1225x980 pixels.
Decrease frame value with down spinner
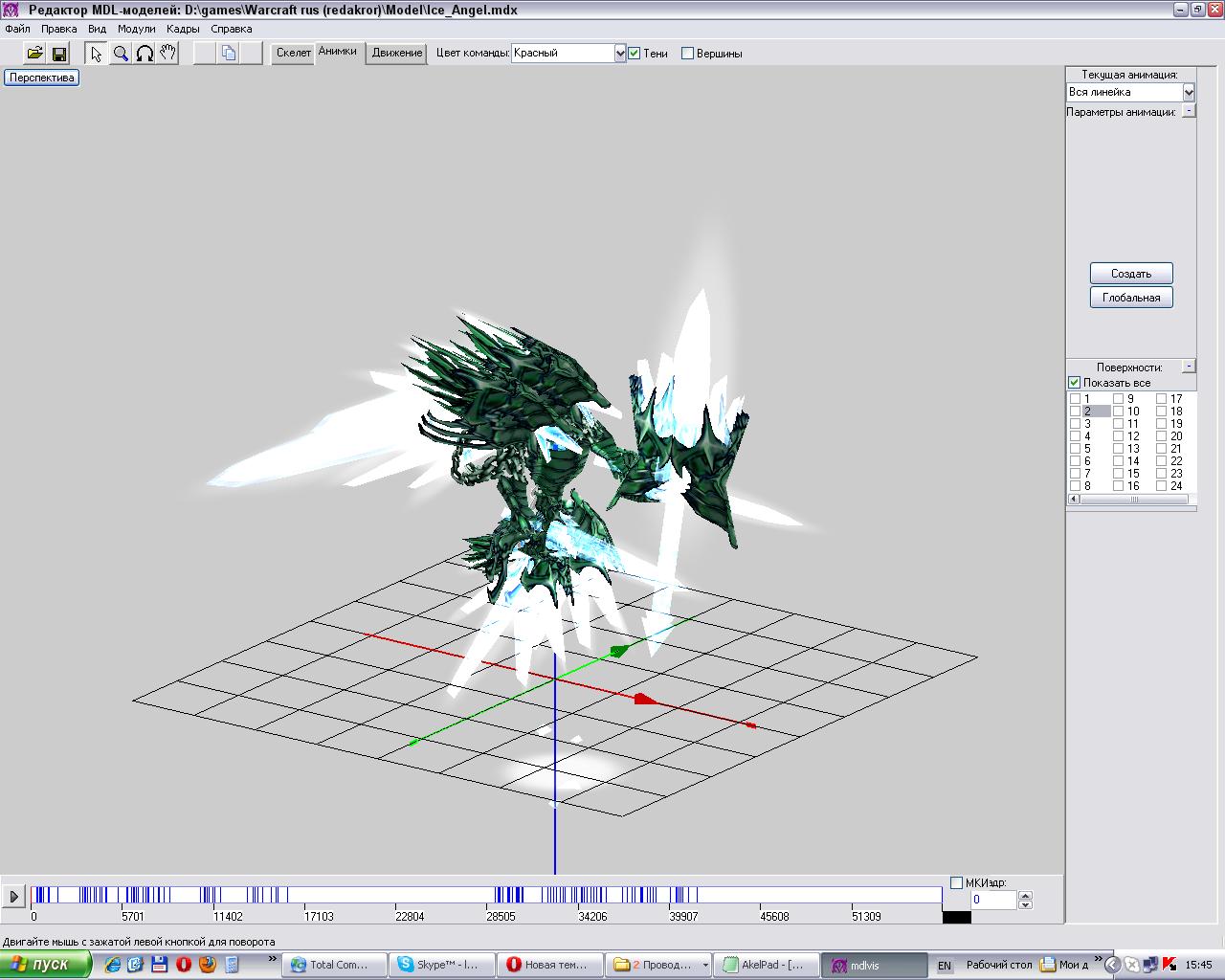click(1026, 904)
